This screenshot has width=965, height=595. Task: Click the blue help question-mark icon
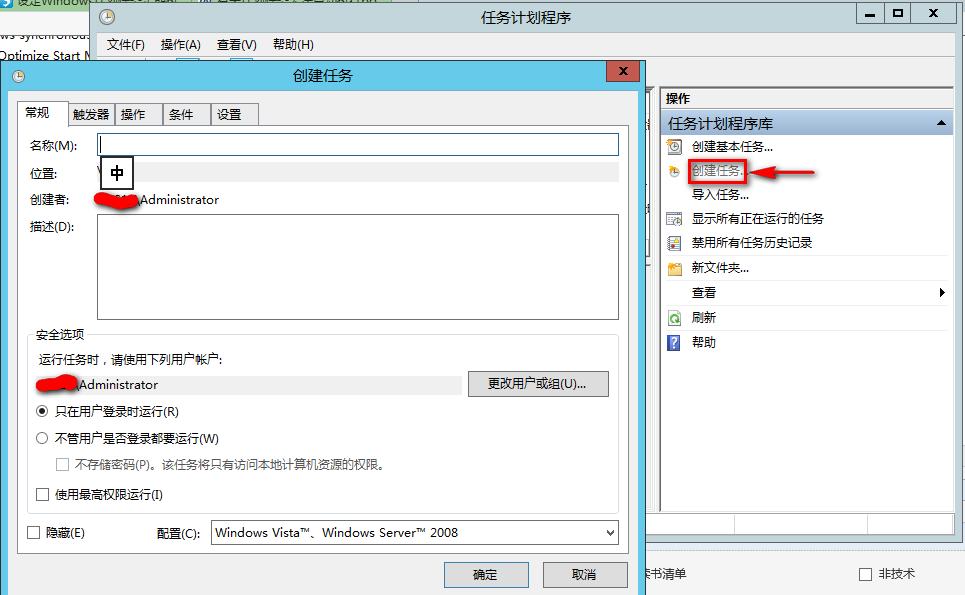click(675, 343)
